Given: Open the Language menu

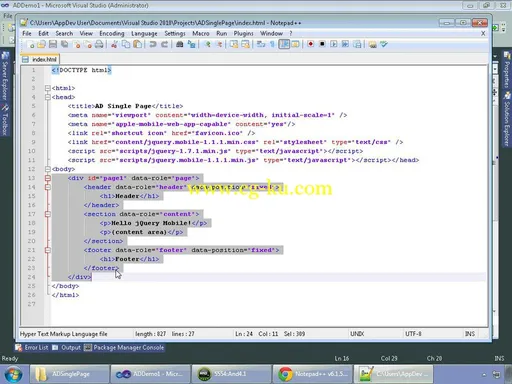Looking at the screenshot, I should [144, 33].
